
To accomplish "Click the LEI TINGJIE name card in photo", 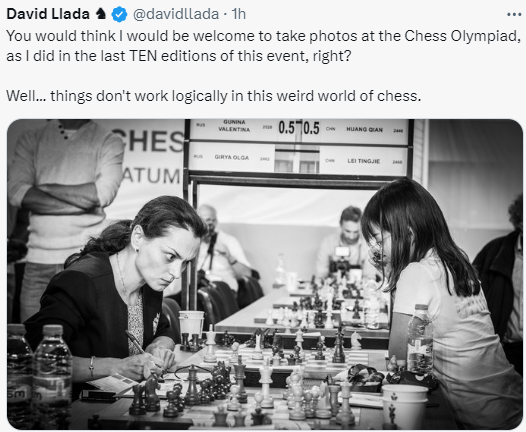I will (364, 161).
